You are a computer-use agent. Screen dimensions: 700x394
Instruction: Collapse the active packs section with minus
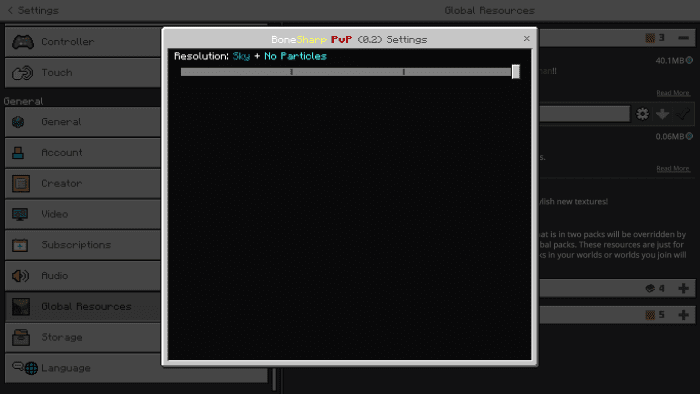pyautogui.click(x=683, y=38)
